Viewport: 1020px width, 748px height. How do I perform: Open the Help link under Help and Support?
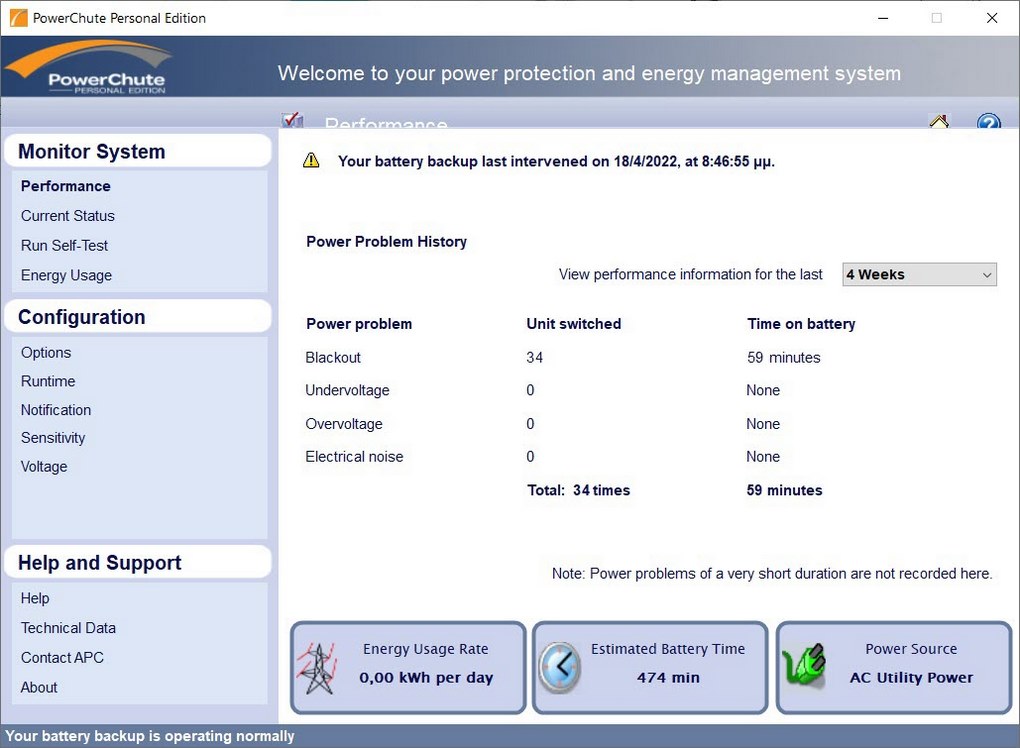point(35,598)
